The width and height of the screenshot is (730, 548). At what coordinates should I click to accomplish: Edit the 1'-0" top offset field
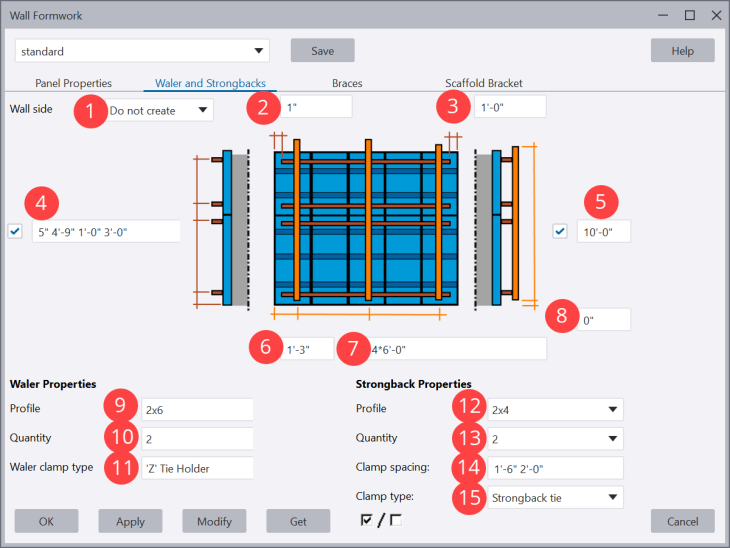click(x=510, y=107)
